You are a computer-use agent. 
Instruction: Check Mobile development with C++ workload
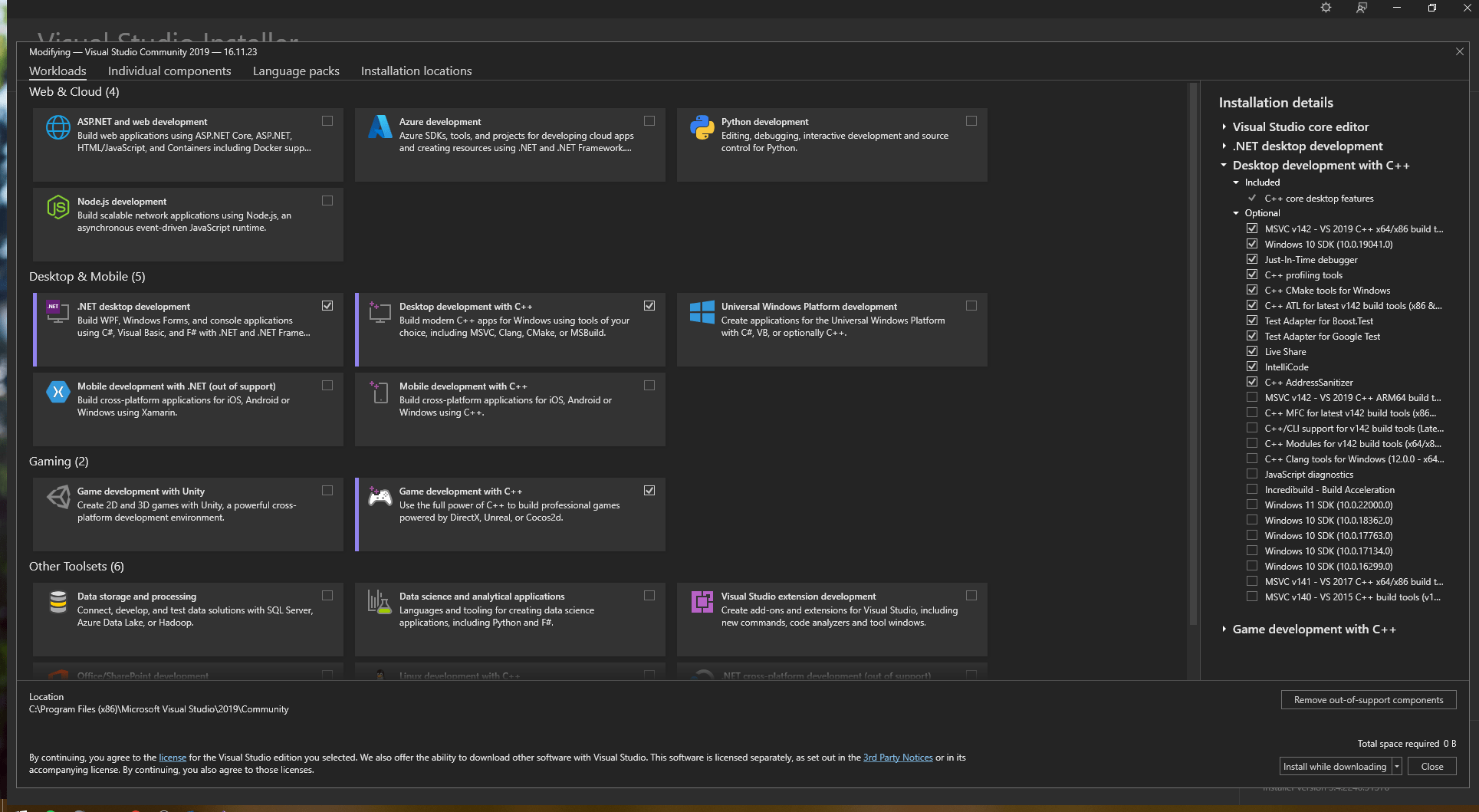click(x=649, y=386)
